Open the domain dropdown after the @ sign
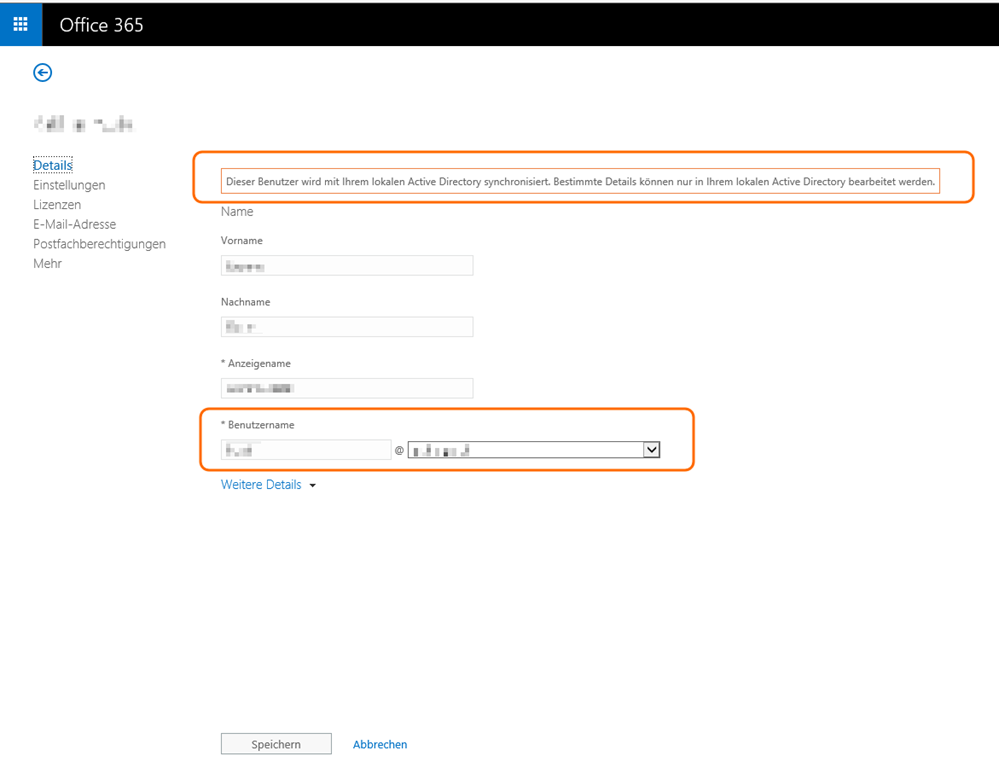Viewport: 999px width, 768px height. [534, 450]
